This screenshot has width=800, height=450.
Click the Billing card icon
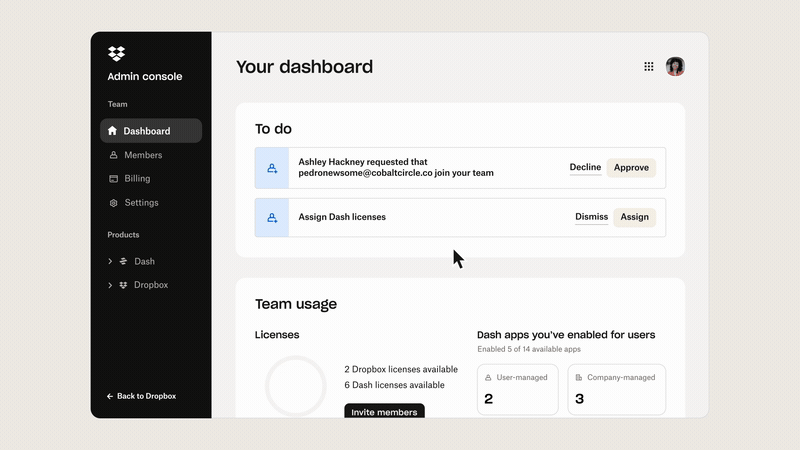pyautogui.click(x=113, y=179)
